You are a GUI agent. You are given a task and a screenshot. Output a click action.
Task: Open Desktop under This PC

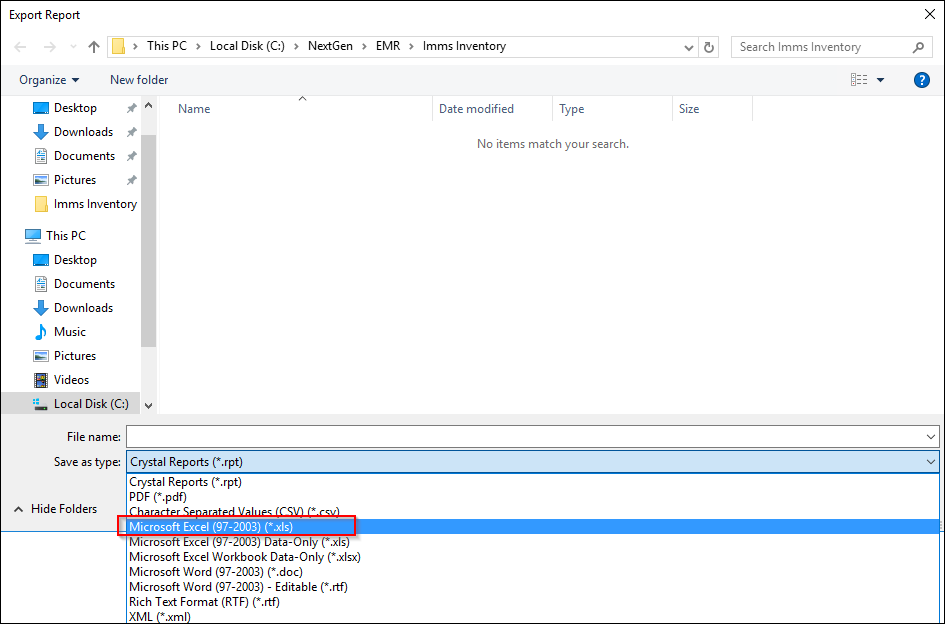pyautogui.click(x=75, y=260)
